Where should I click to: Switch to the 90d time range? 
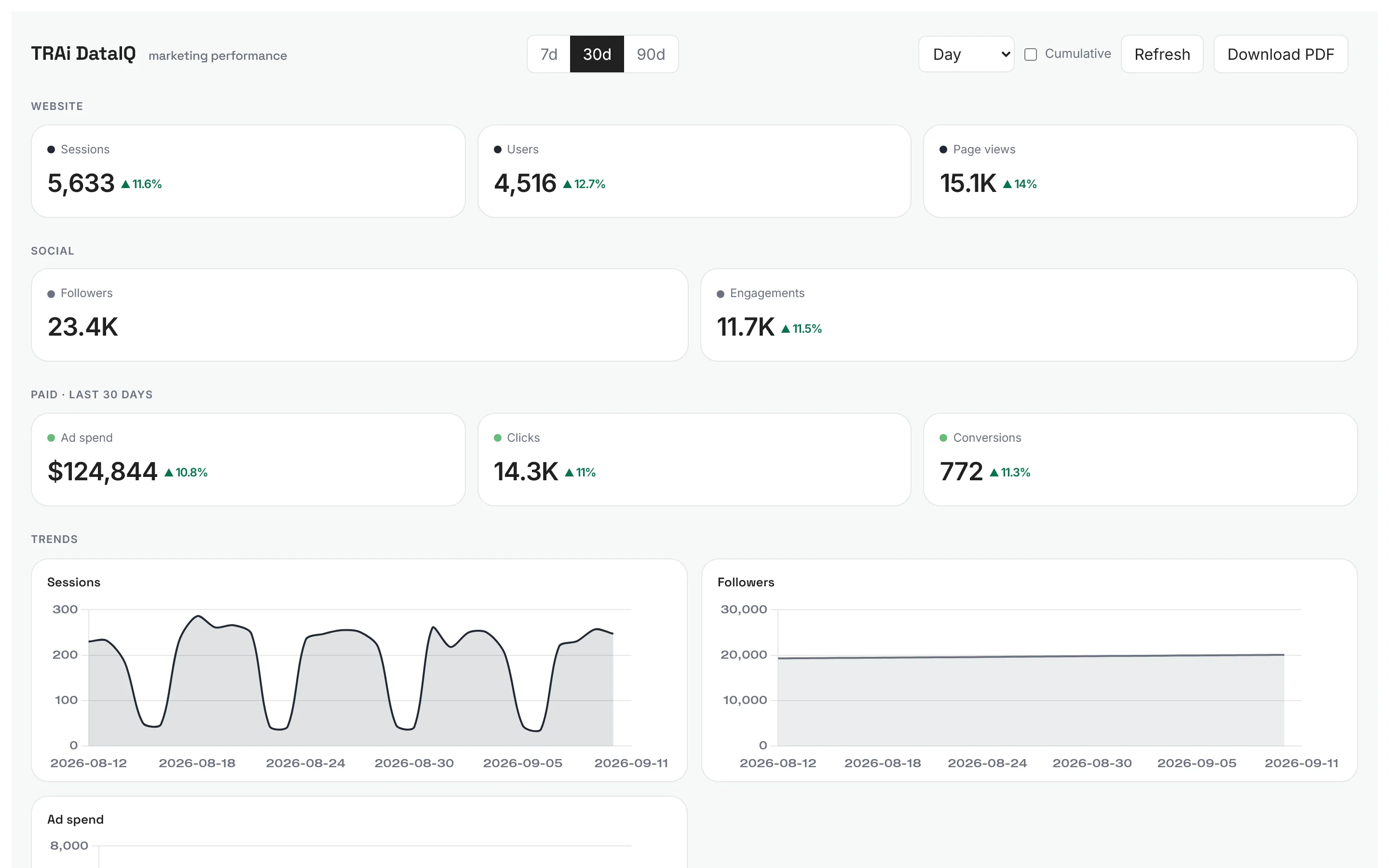(x=650, y=54)
